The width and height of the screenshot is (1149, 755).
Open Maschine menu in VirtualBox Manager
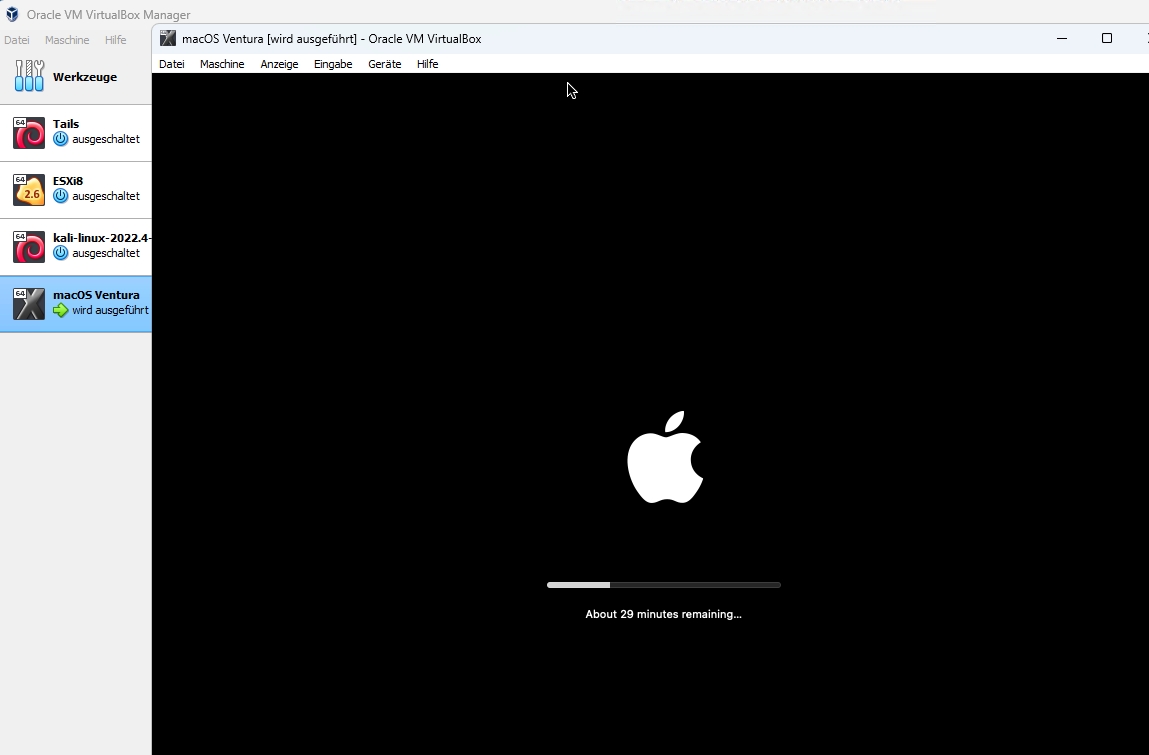[67, 40]
